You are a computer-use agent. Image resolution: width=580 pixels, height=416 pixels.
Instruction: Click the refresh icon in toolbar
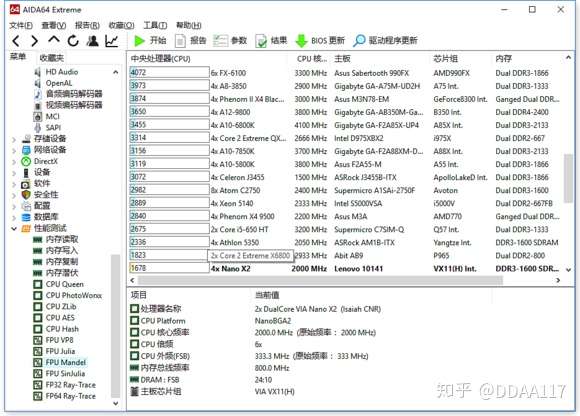pyautogui.click(x=73, y=41)
